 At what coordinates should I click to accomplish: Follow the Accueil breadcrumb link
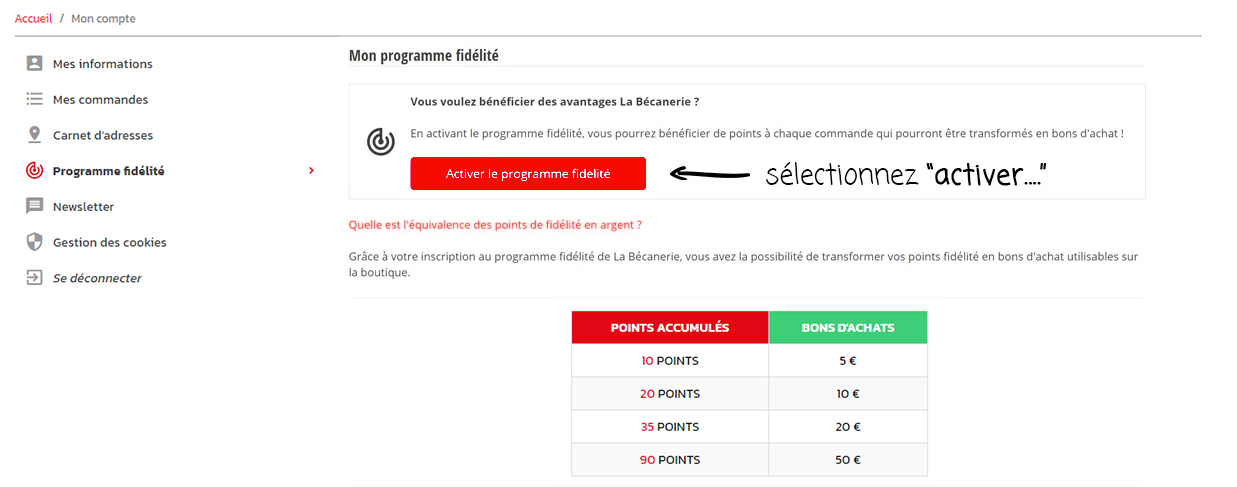click(x=33, y=19)
